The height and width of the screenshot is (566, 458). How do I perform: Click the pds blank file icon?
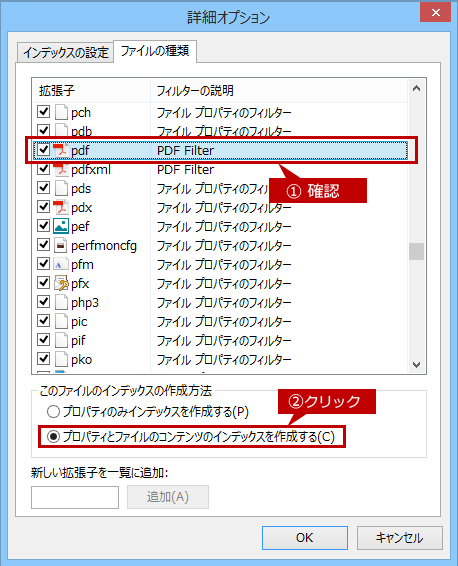[61, 188]
